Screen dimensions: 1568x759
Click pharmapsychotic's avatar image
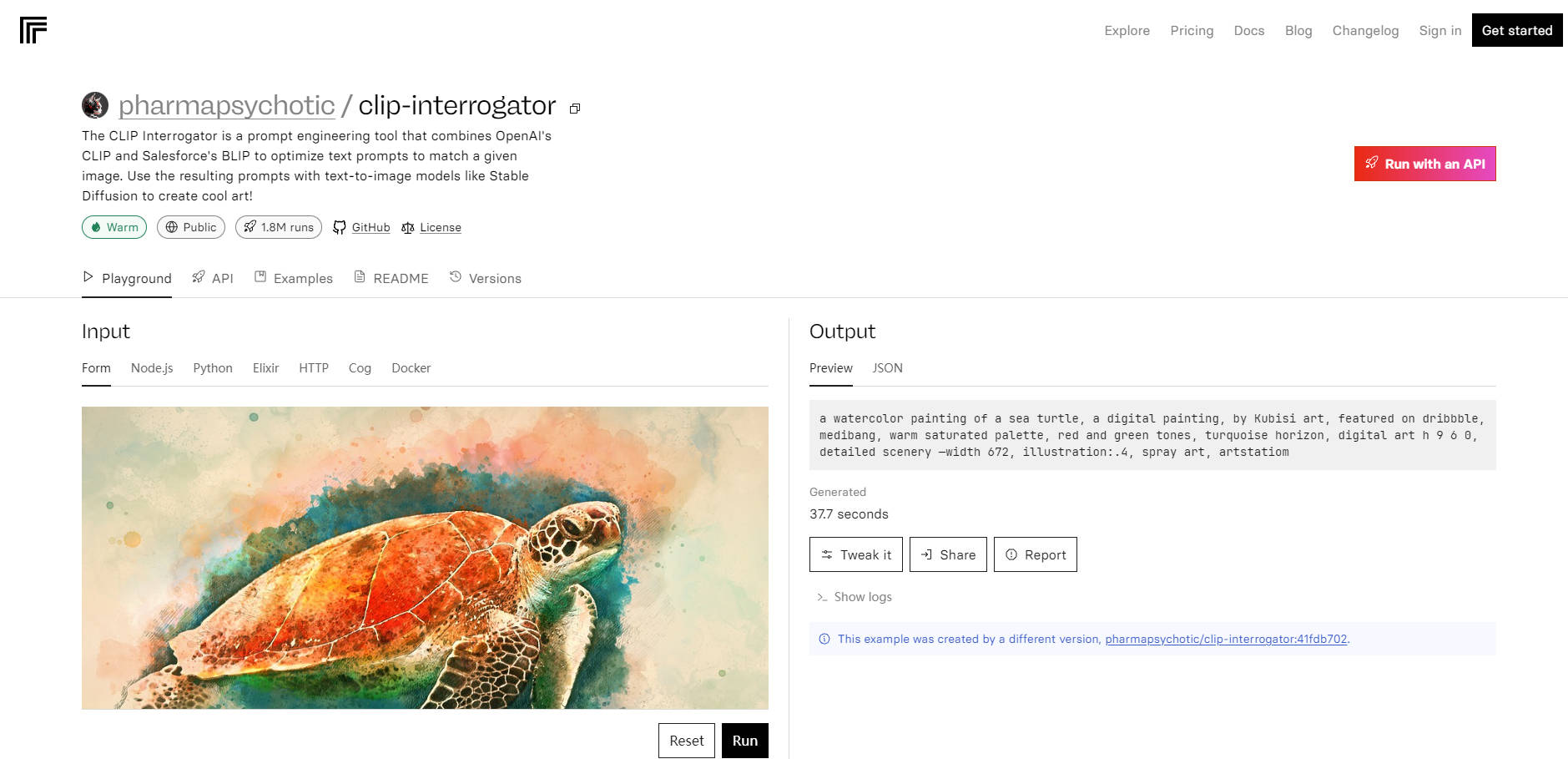[95, 106]
